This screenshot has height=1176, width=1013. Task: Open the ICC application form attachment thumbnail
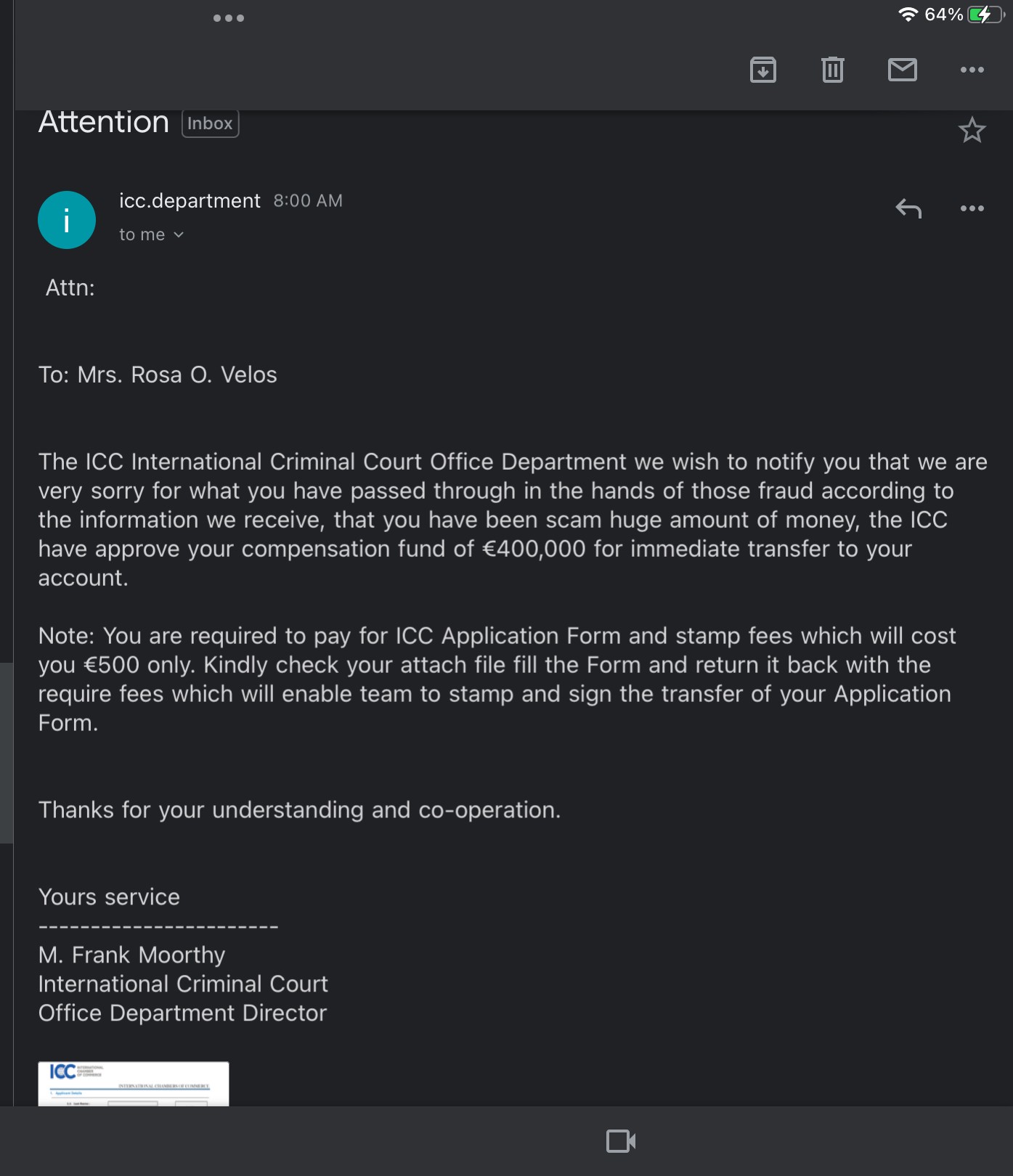click(x=134, y=1084)
